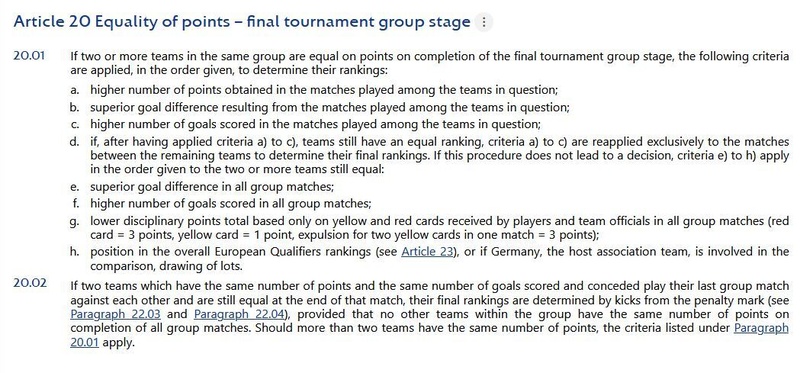Click criterion a about higher number of points

[x=324, y=90]
